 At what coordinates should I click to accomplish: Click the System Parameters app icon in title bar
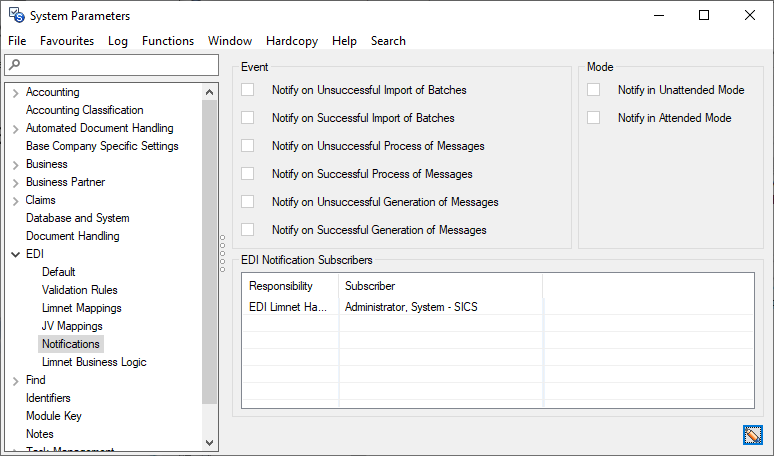click(16, 15)
